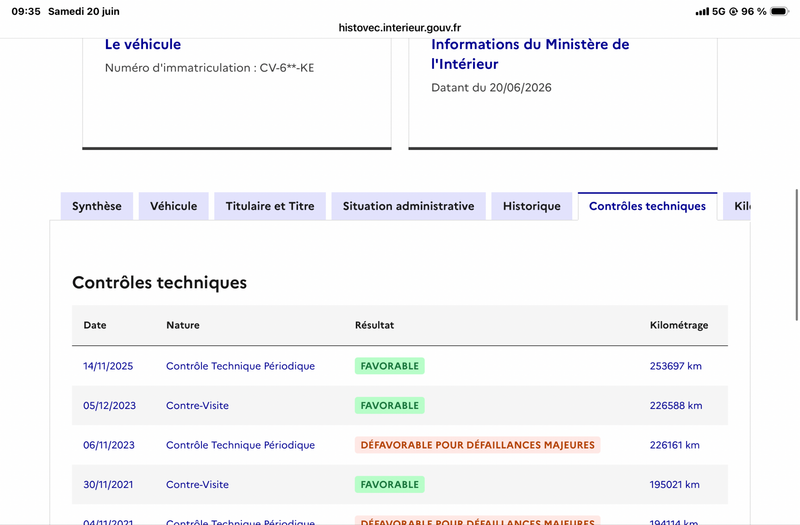The image size is (800, 525).
Task: Tap the Favorable badge for 14/11/2025
Action: click(390, 366)
